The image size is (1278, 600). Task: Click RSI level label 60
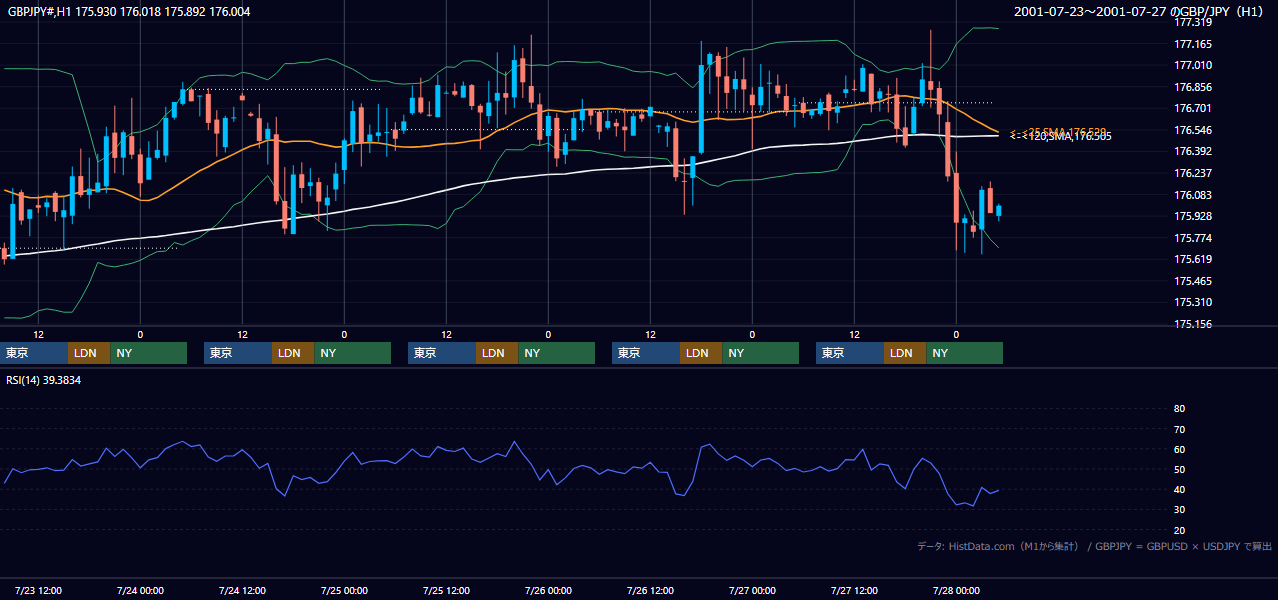[1179, 449]
